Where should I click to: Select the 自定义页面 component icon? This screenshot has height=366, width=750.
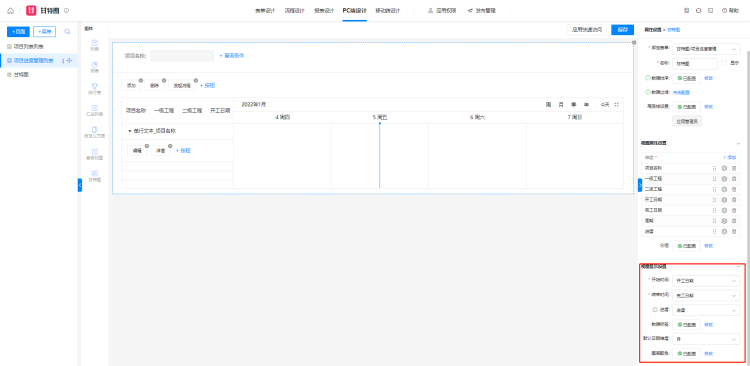pos(95,130)
